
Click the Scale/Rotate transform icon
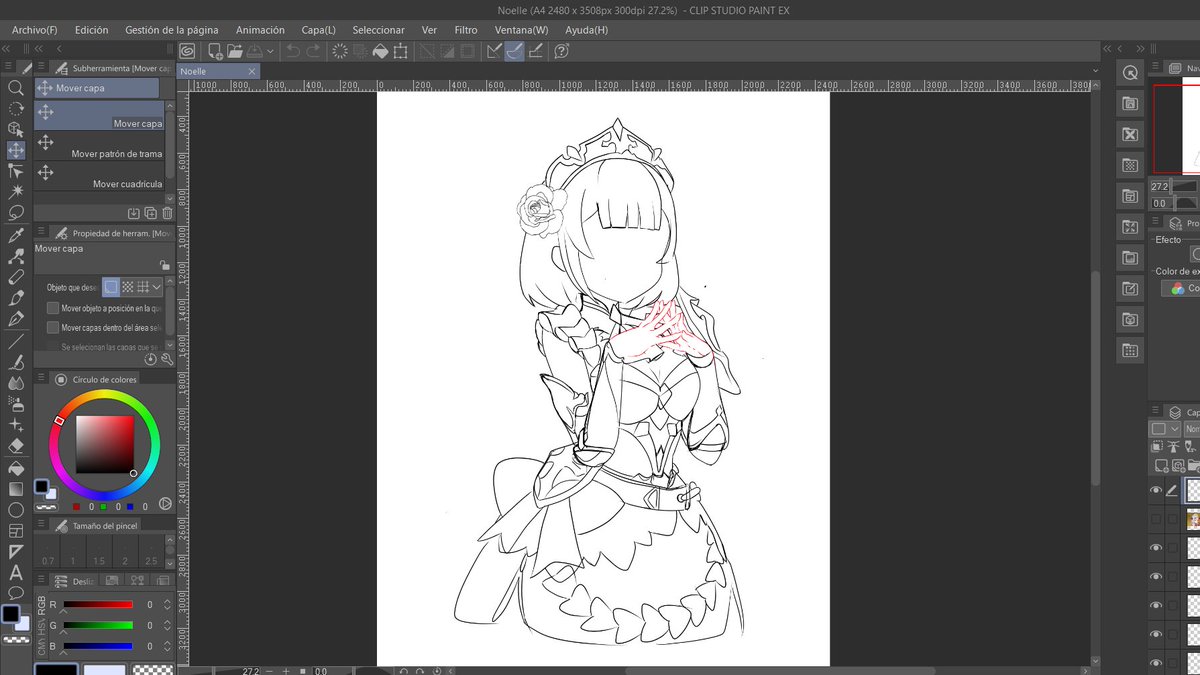coord(400,51)
